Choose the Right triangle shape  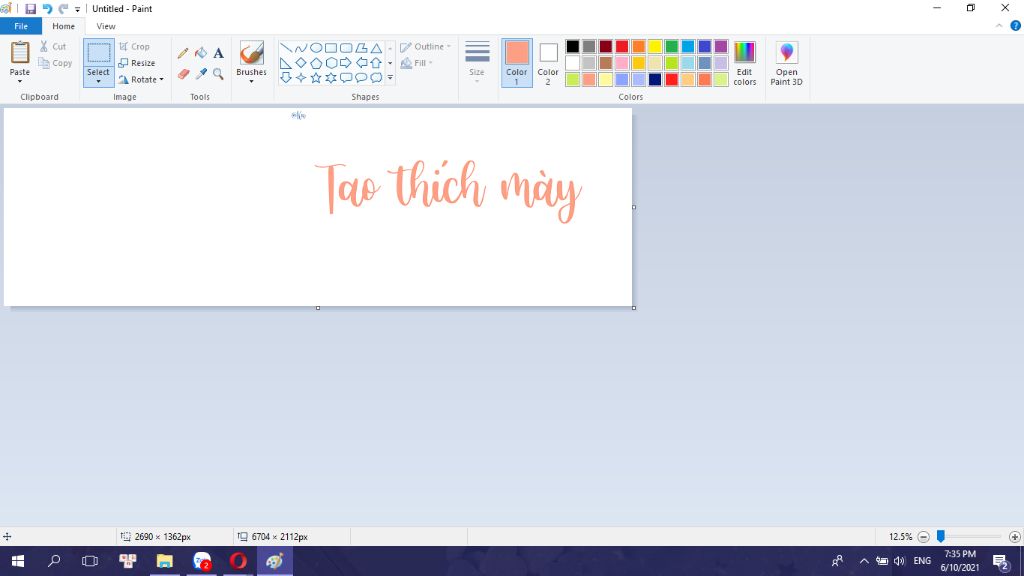[286, 63]
